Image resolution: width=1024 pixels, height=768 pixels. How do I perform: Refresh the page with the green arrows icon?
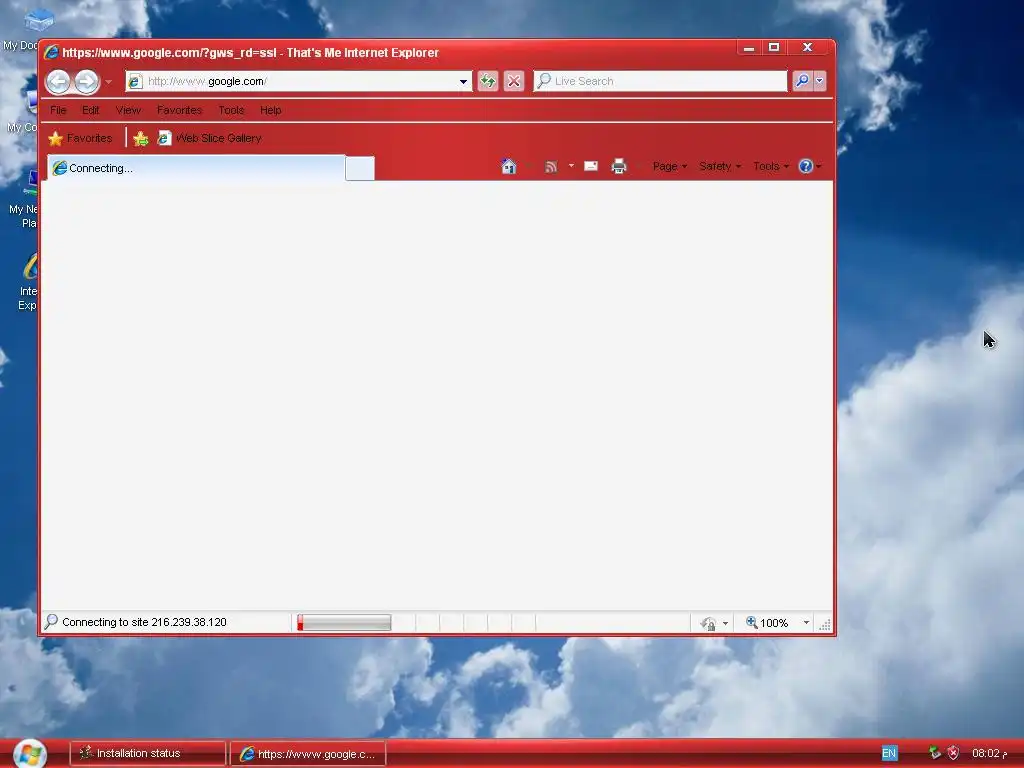[x=488, y=81]
